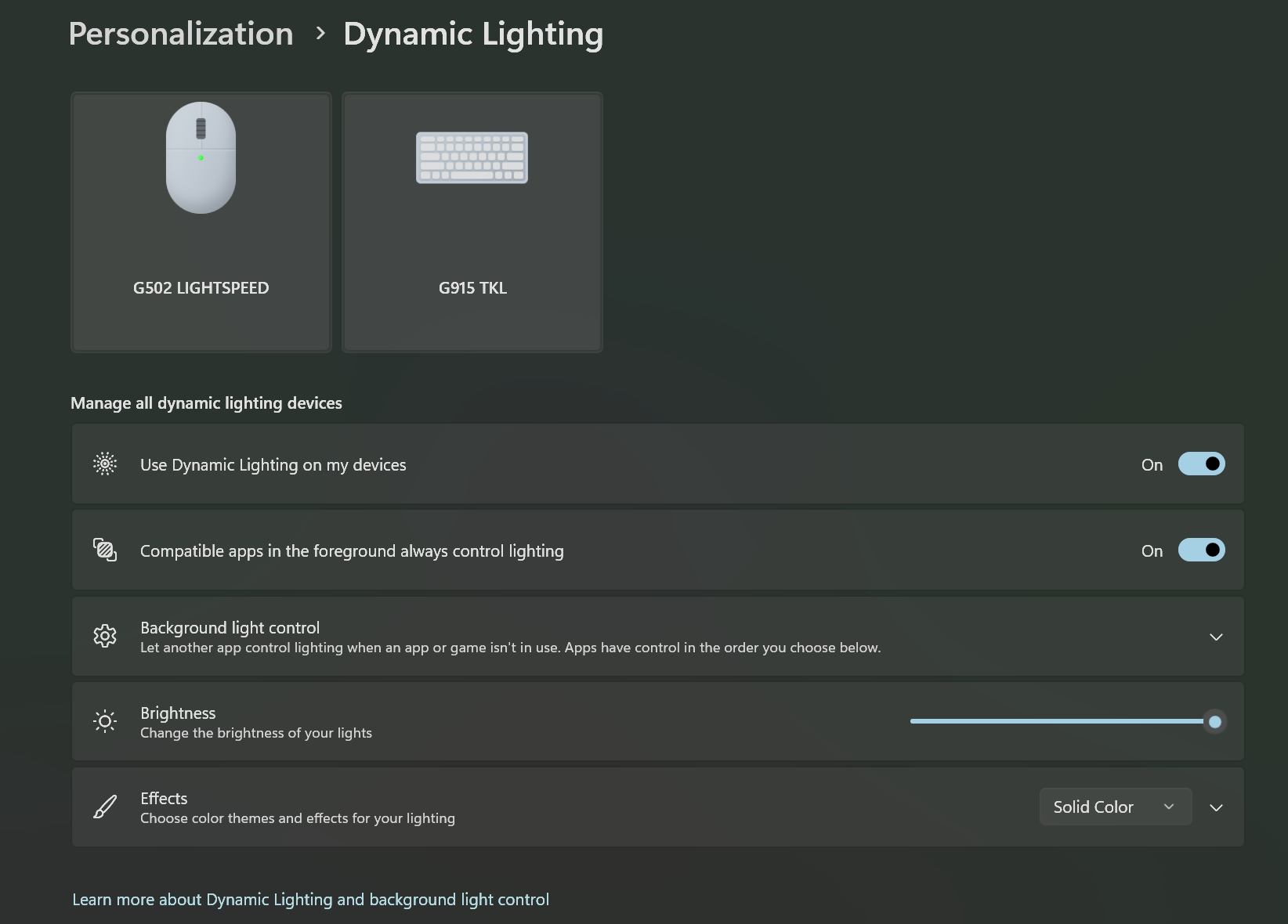Select the G915 TKL keyboard icon
Screen dimensions: 1288x924
[472, 158]
